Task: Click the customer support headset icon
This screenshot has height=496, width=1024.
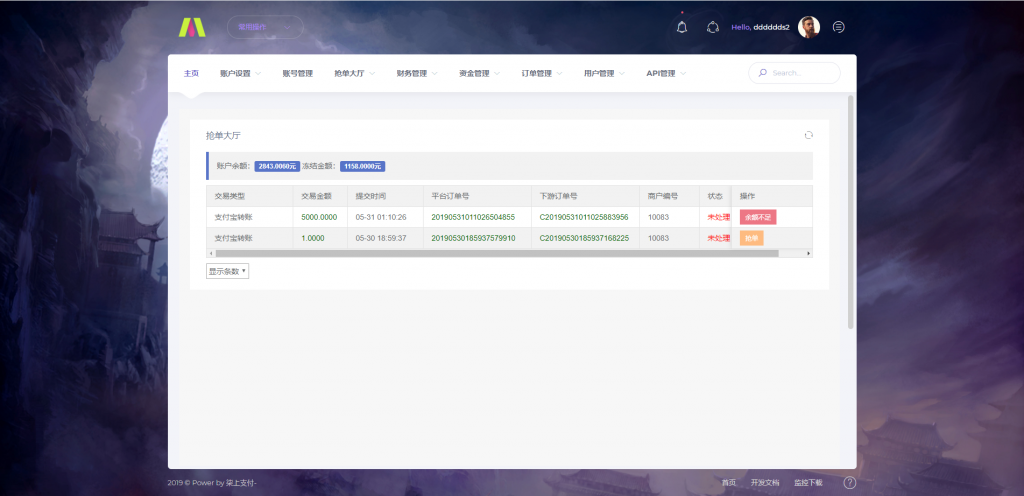Action: (x=713, y=27)
